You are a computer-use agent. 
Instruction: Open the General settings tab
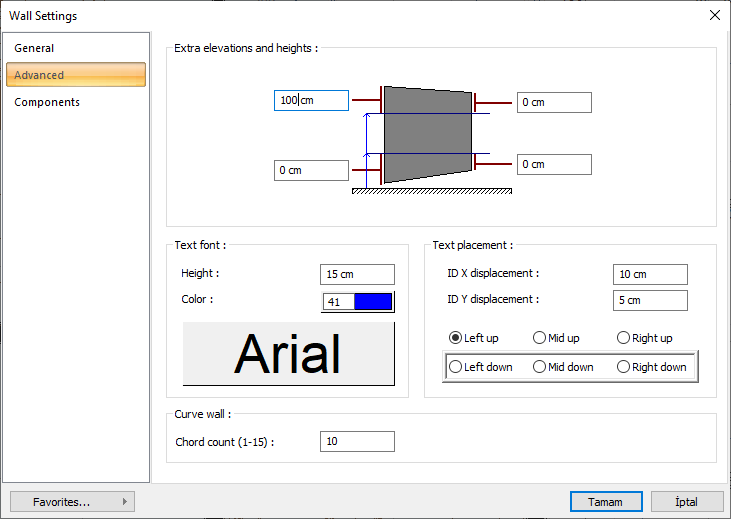click(34, 48)
